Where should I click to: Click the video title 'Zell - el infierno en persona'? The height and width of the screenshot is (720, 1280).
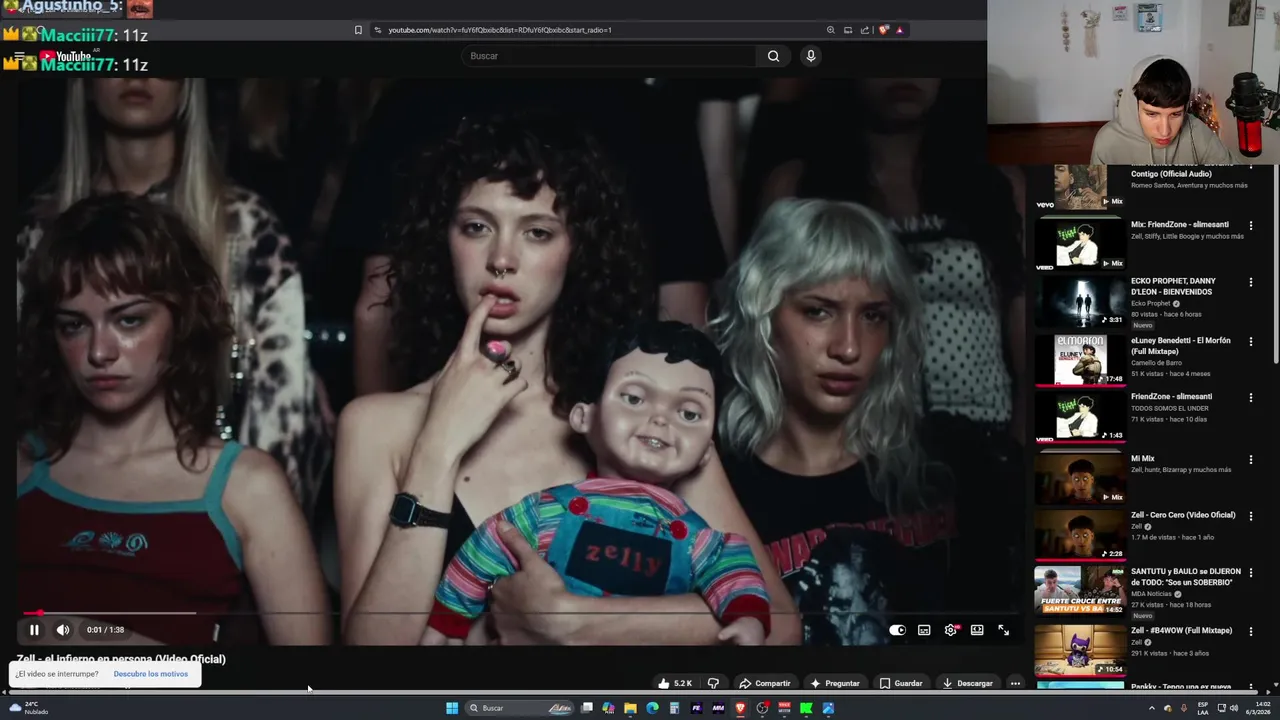(121, 659)
